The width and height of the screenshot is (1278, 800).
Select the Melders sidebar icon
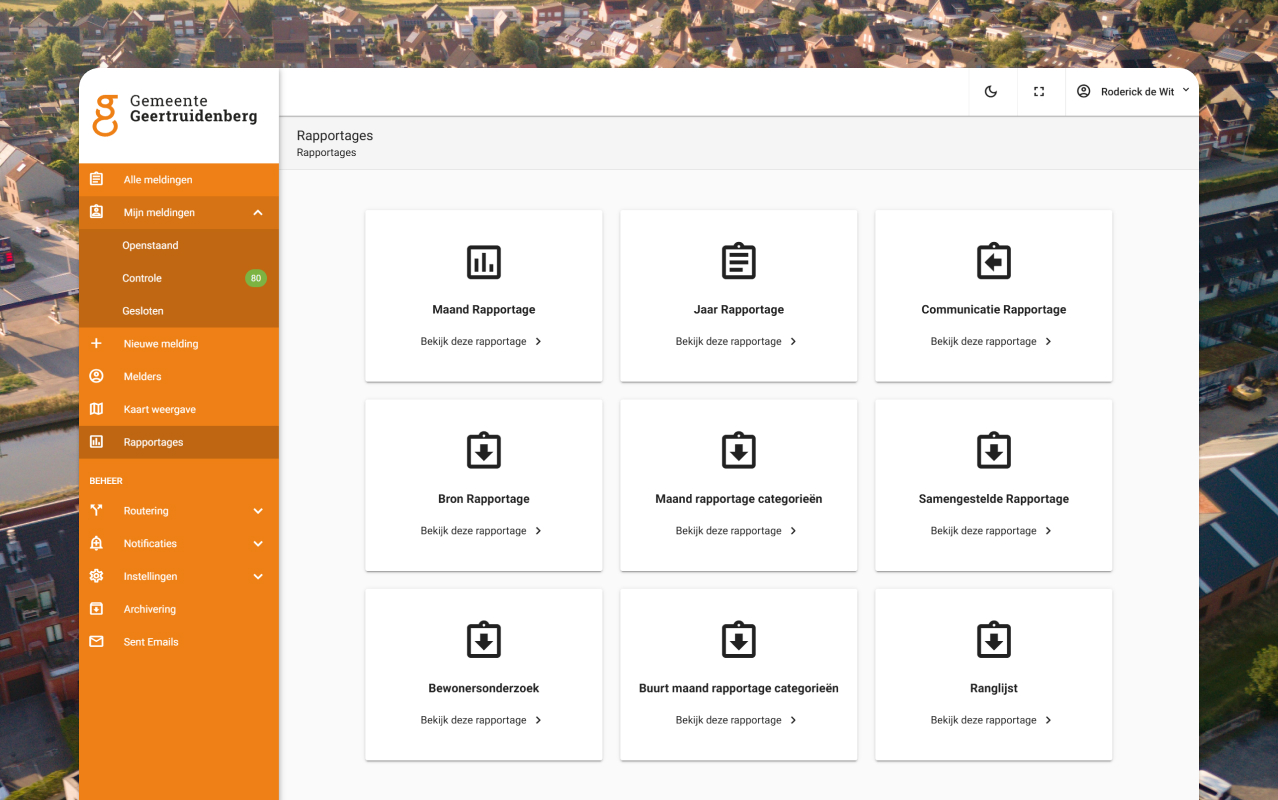click(x=97, y=376)
